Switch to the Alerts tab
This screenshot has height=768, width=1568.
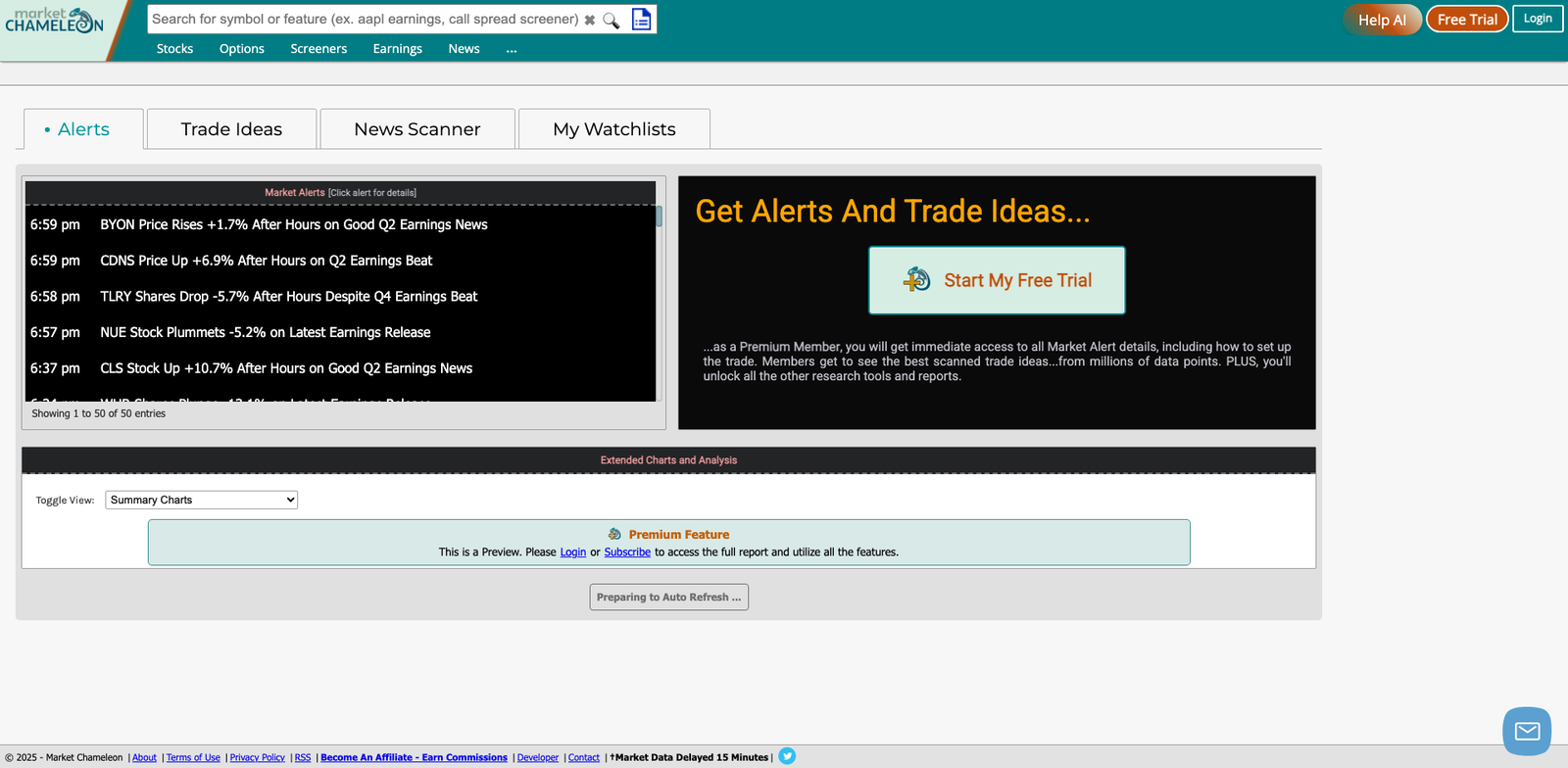[83, 129]
